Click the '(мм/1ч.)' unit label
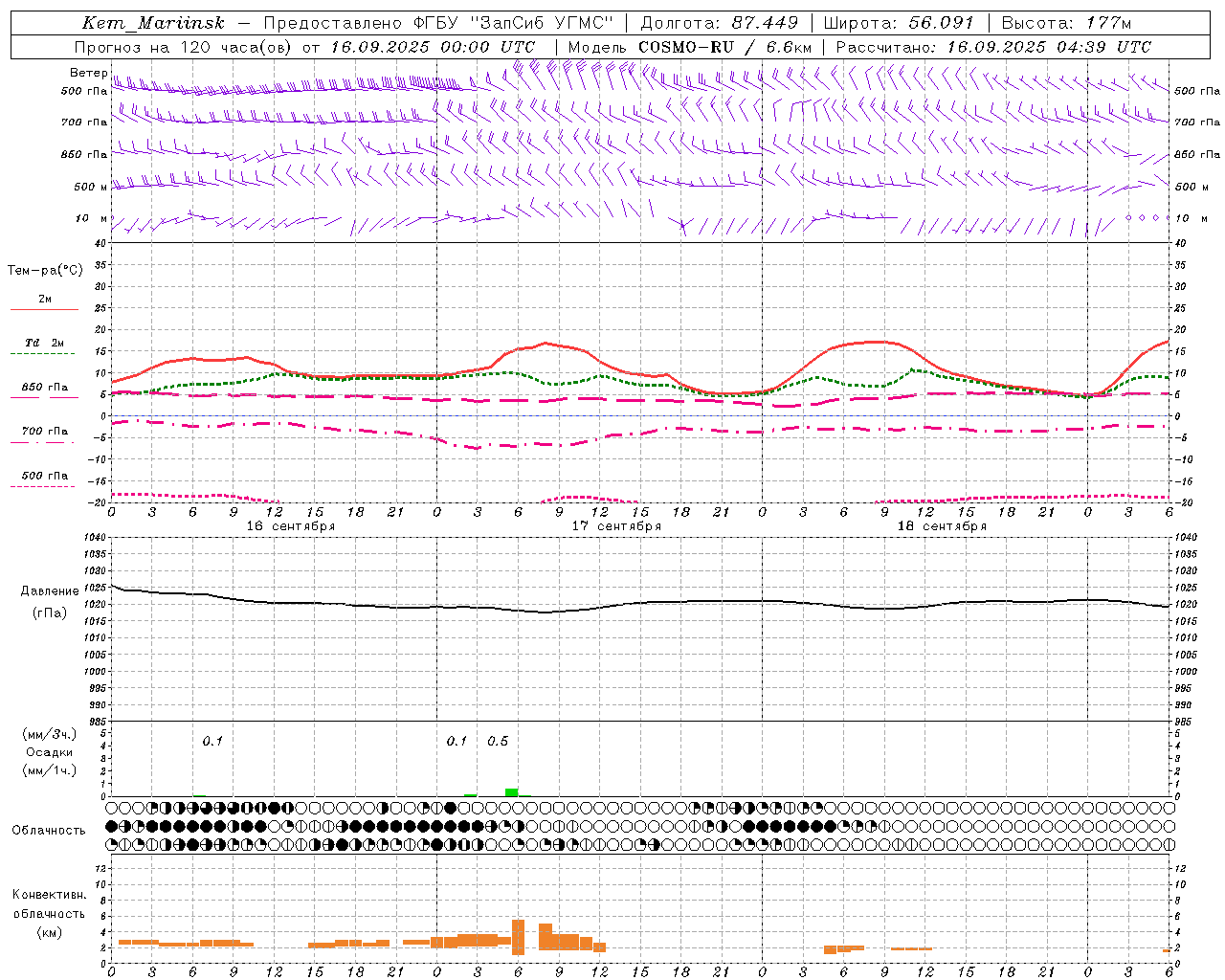 pos(49,770)
